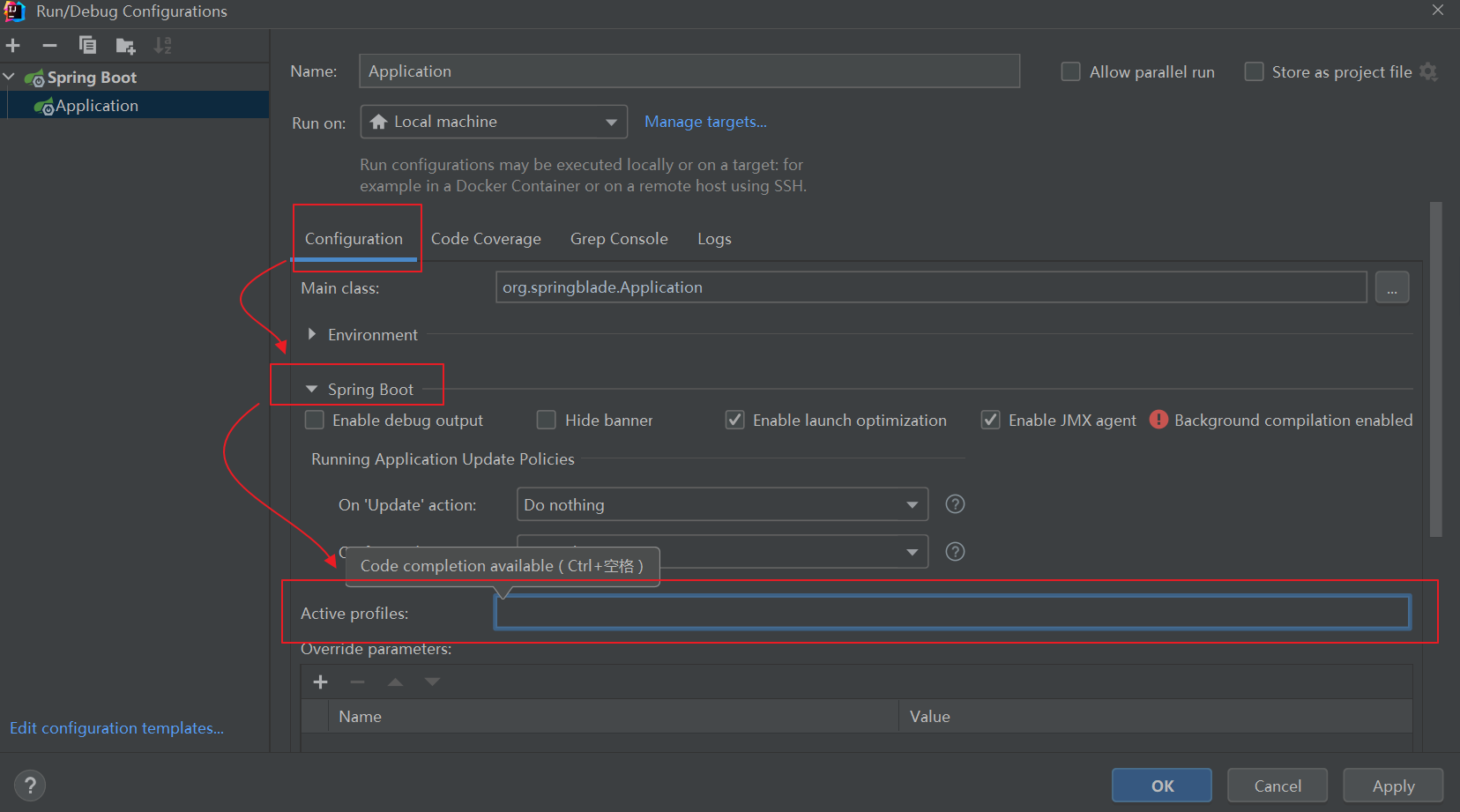This screenshot has width=1460, height=812.
Task: Add a new run configuration
Action: [x=13, y=46]
